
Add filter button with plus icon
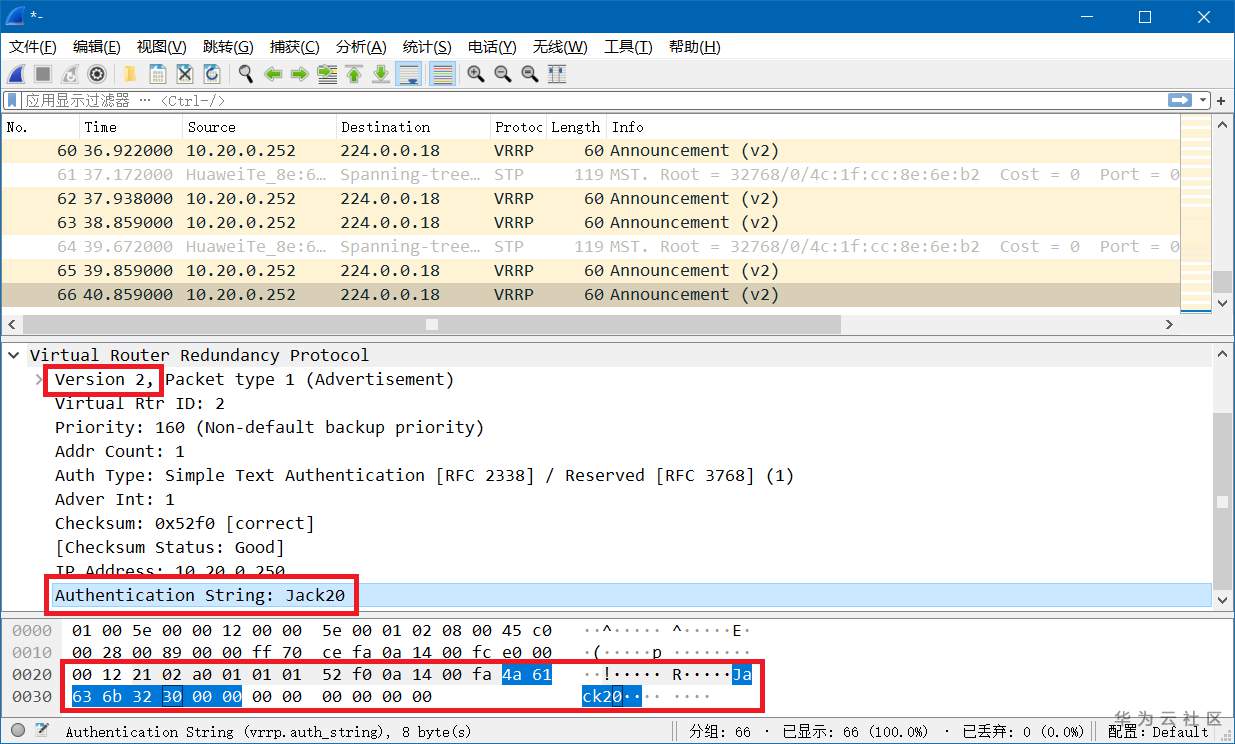(x=1222, y=100)
